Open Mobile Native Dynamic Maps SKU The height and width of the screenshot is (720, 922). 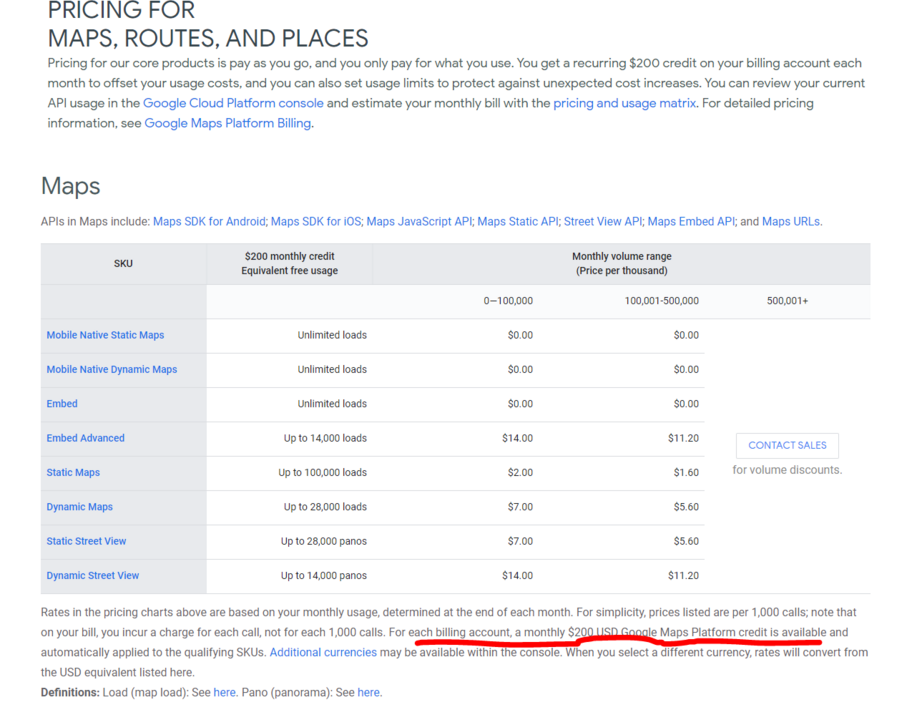click(x=112, y=369)
